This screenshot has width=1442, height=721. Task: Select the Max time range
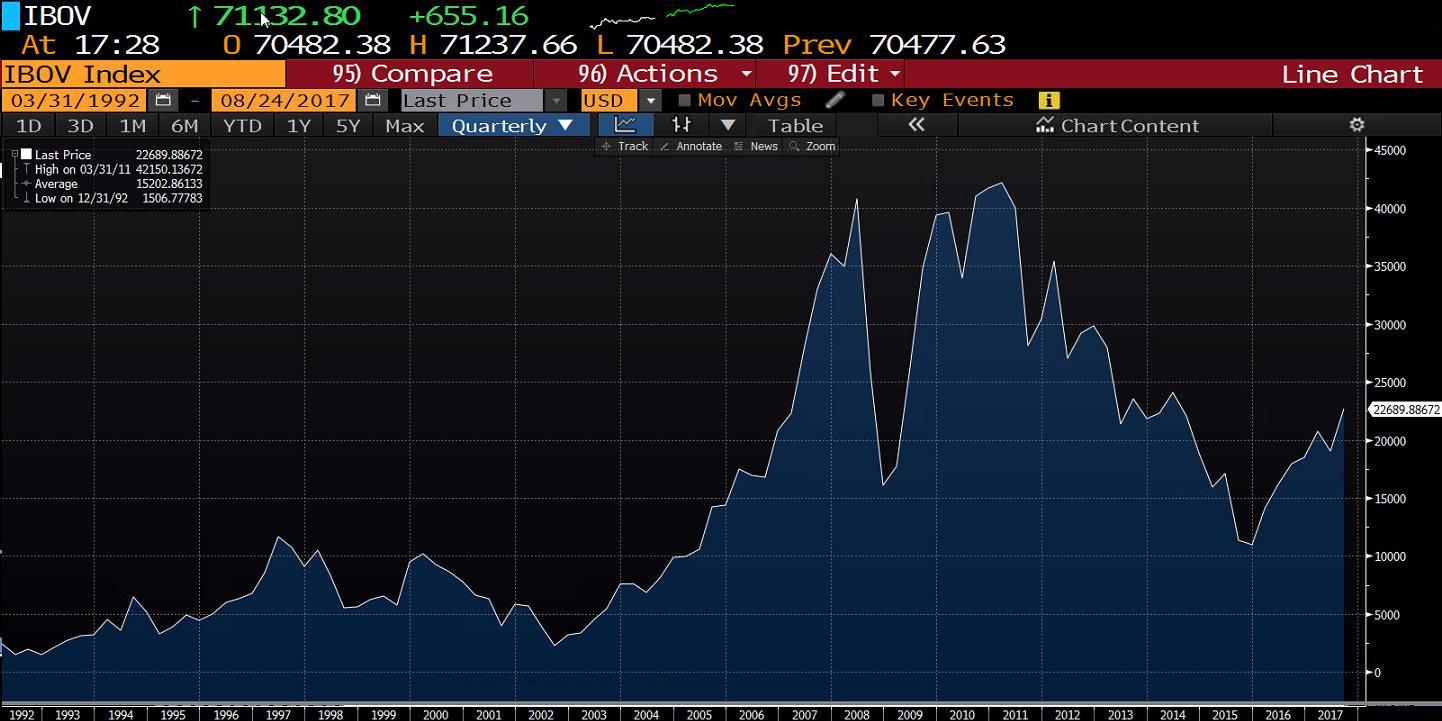(x=404, y=125)
